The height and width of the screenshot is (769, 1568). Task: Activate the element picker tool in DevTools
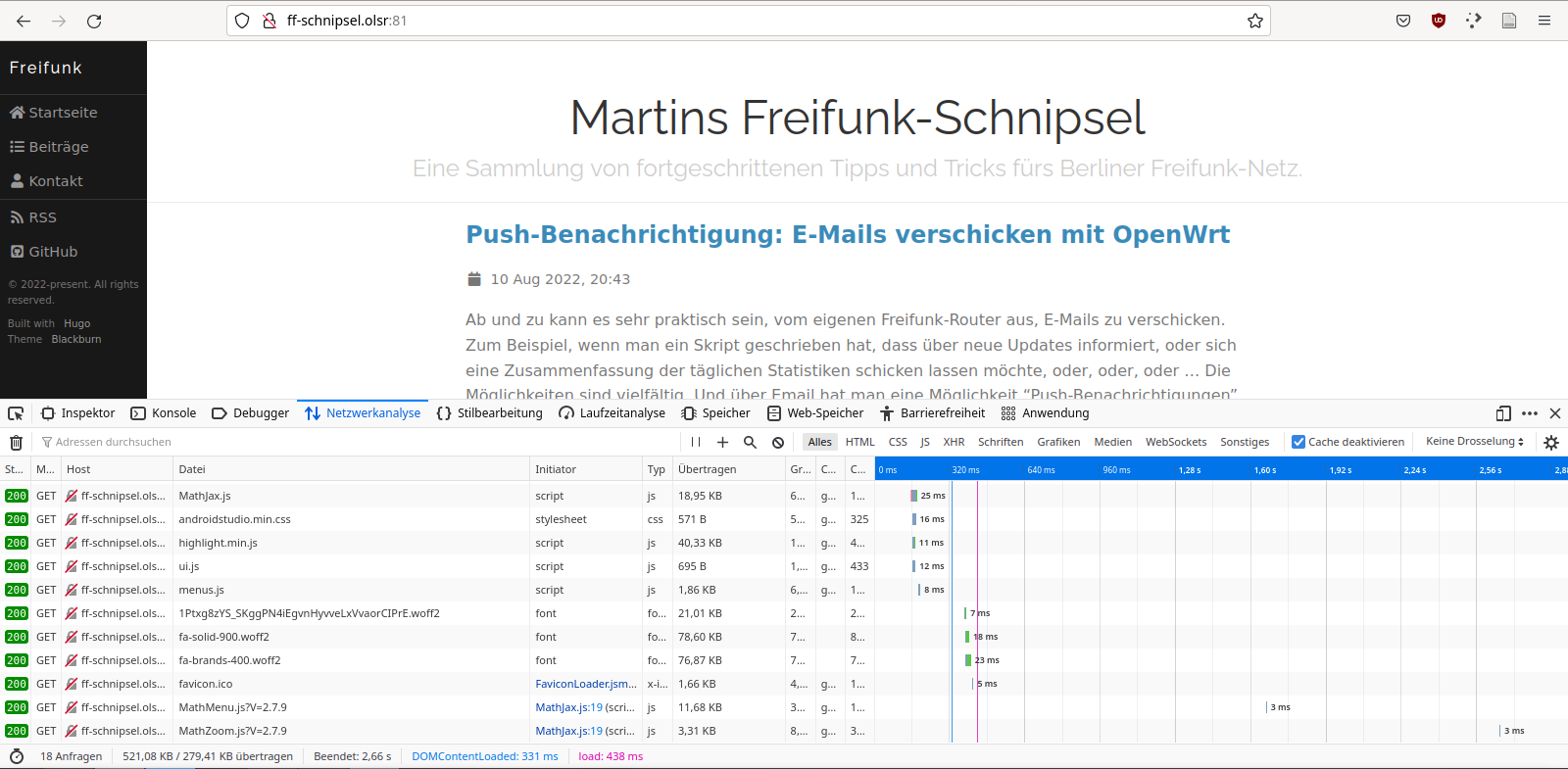point(16,413)
